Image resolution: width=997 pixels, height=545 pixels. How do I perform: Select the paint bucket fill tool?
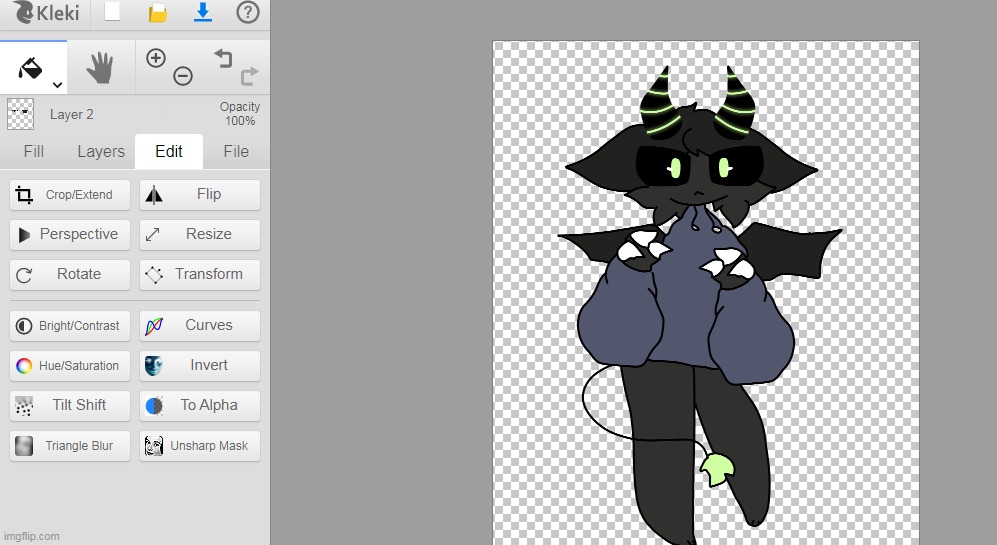pyautogui.click(x=30, y=67)
